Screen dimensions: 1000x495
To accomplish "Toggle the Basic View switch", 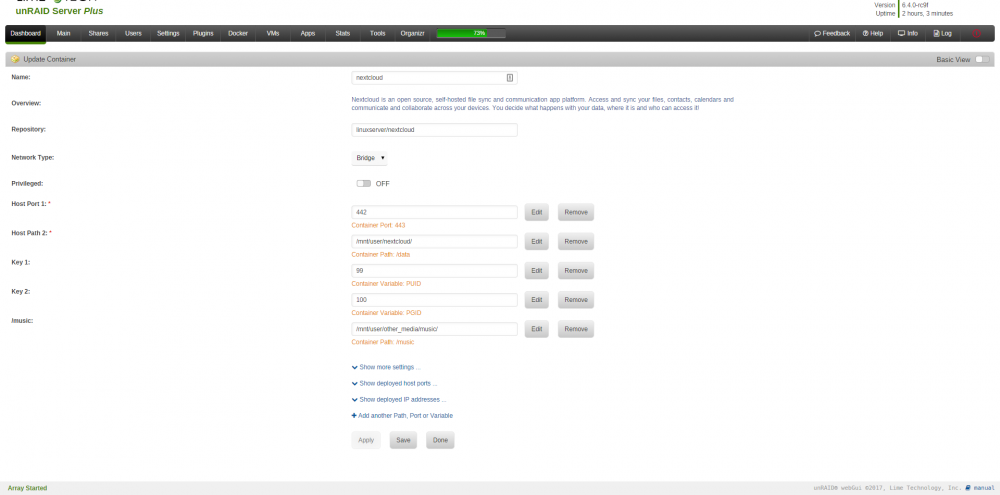I will (x=982, y=59).
